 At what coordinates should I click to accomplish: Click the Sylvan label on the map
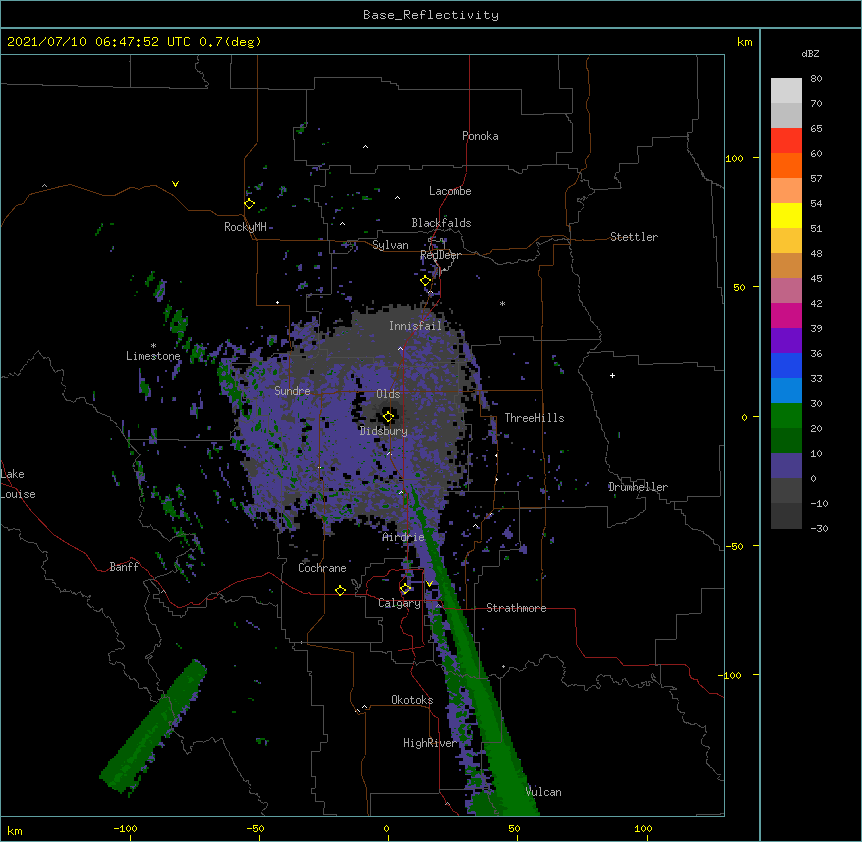390,245
